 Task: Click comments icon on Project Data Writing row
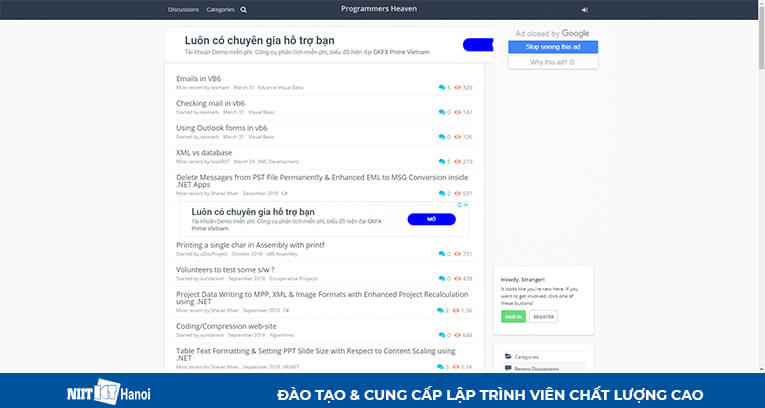440,310
